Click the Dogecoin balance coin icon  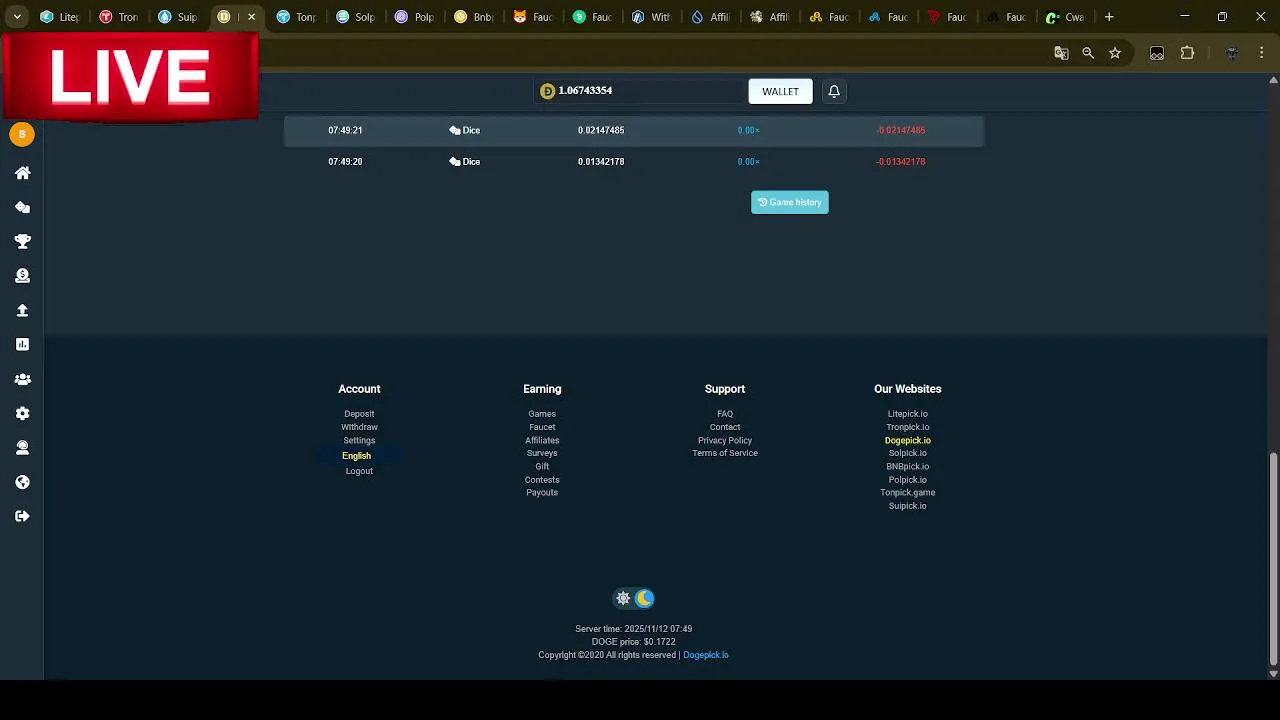(x=547, y=91)
